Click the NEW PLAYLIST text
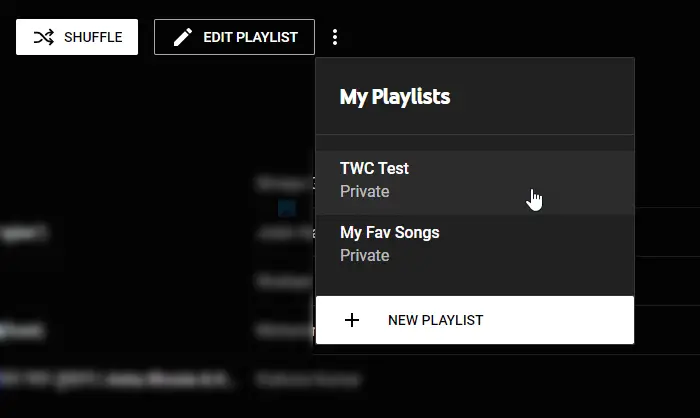This screenshot has height=418, width=700. point(435,320)
